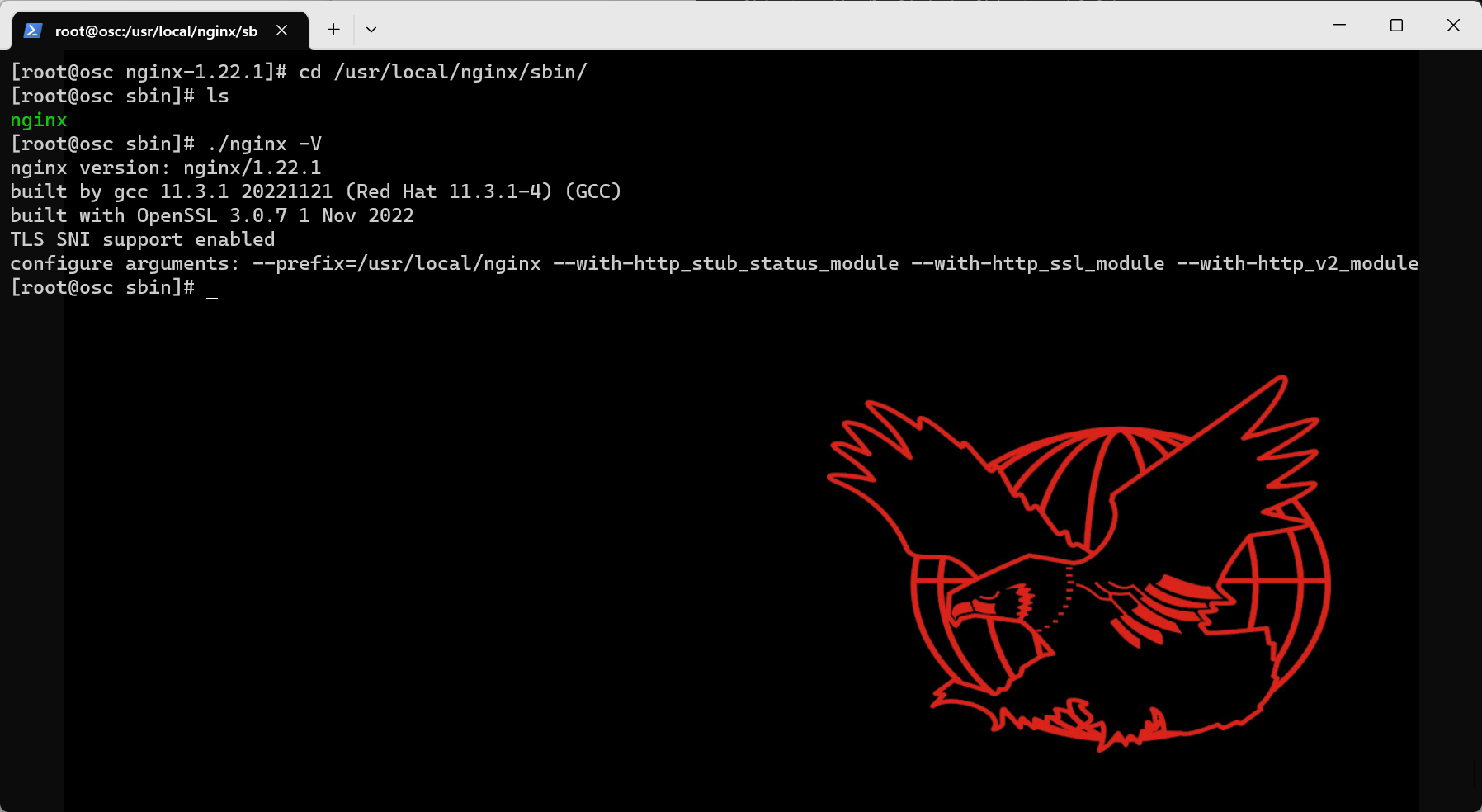Click the PowerShell icon in the tab
1482x812 pixels.
[x=33, y=31]
